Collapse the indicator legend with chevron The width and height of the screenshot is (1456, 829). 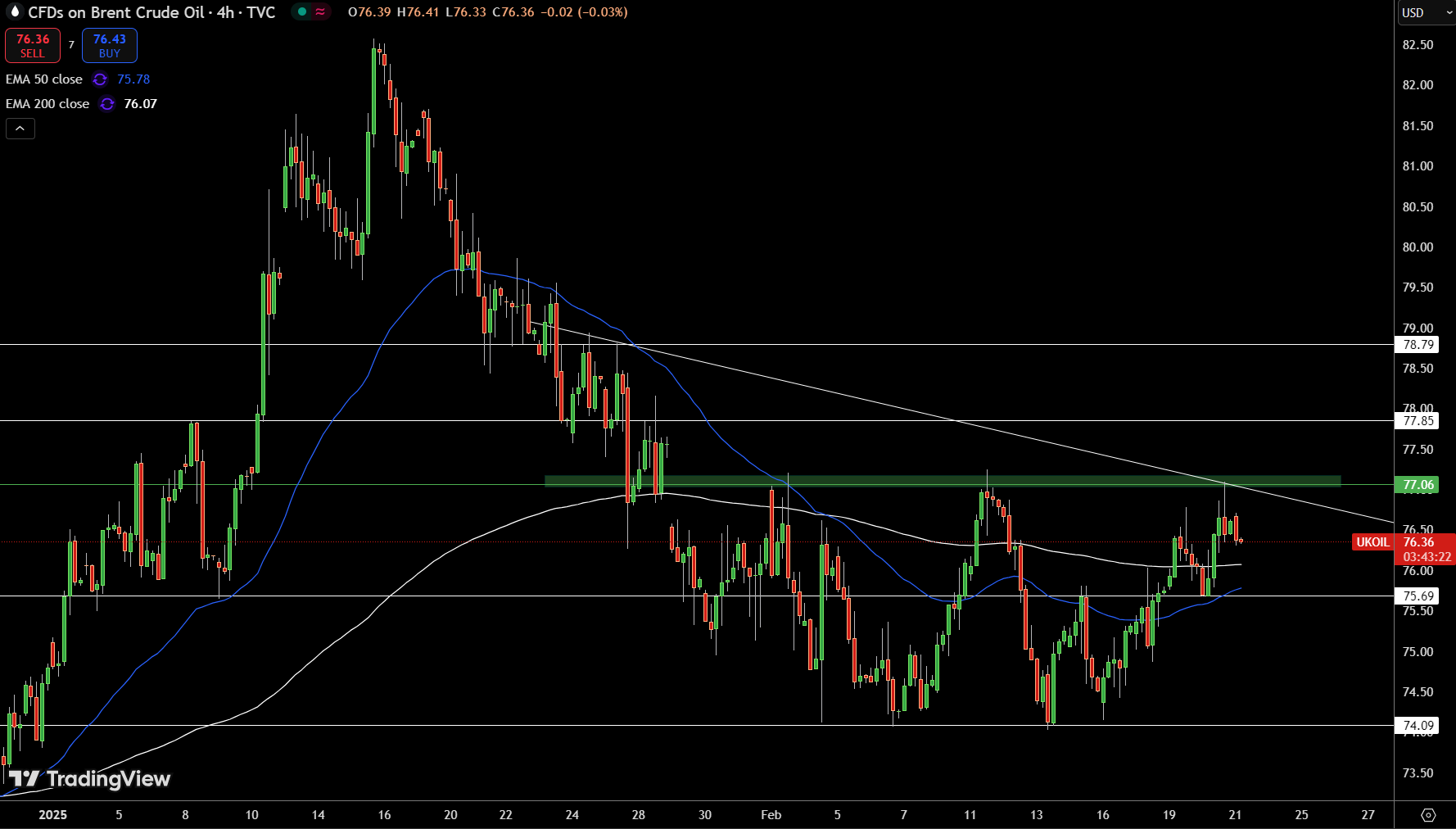(20, 129)
